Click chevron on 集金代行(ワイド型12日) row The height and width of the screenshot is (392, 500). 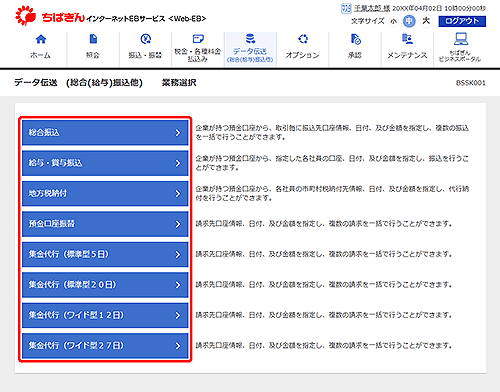[178, 315]
